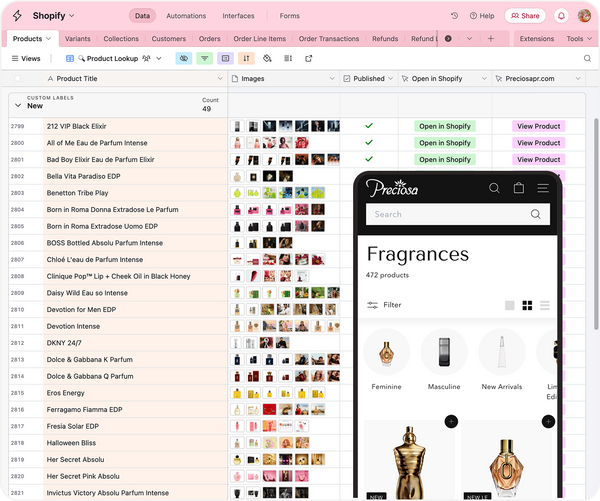Open the filter icon in toolbar
This screenshot has width=600, height=501.
point(204,59)
